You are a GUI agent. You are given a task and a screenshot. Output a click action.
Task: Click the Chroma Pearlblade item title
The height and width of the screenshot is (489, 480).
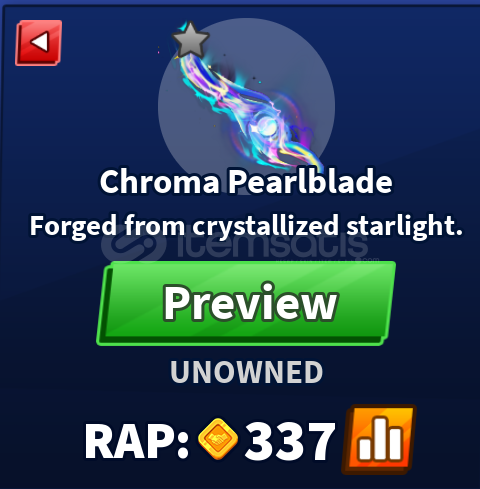click(x=246, y=181)
